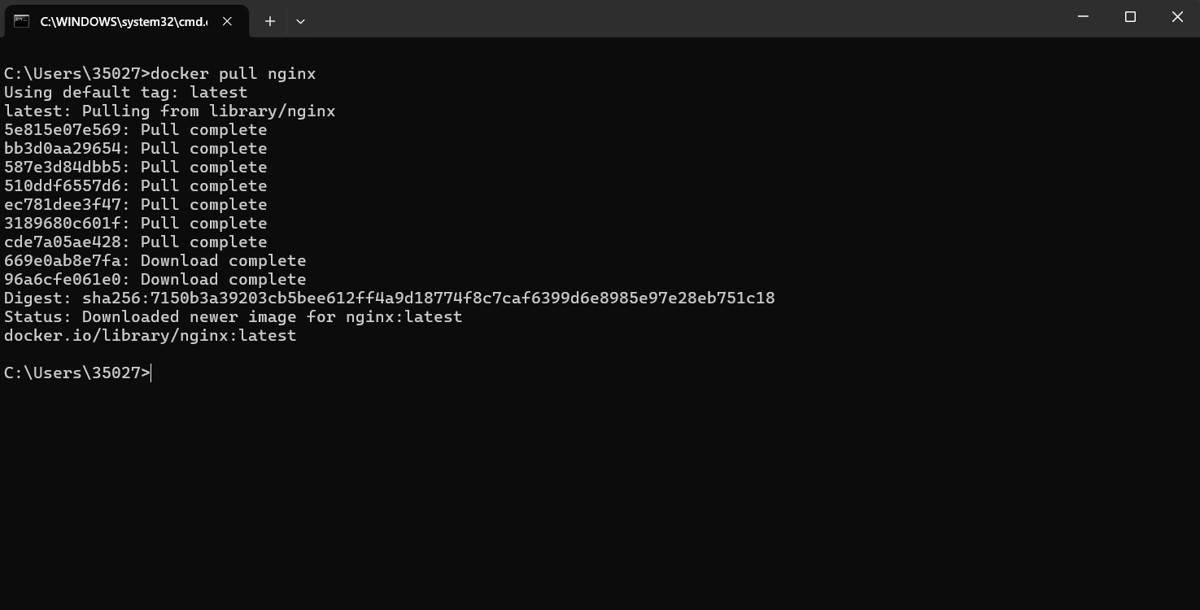The height and width of the screenshot is (610, 1200).
Task: Maximize the terminal window
Action: 1131,17
